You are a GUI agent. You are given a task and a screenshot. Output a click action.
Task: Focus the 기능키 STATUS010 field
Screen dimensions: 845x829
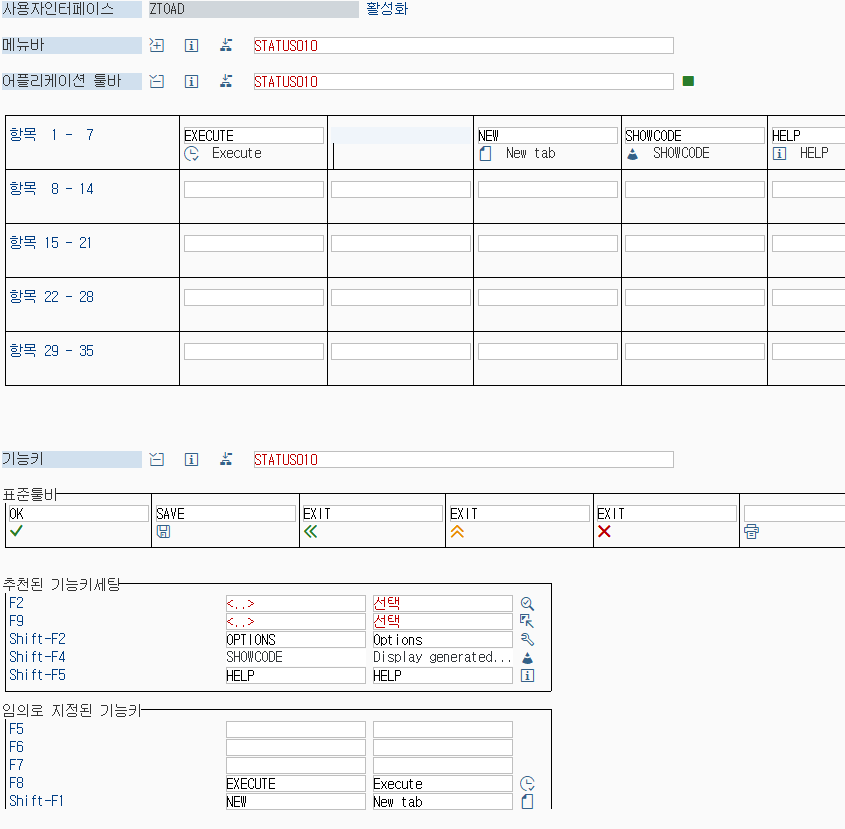point(463,459)
